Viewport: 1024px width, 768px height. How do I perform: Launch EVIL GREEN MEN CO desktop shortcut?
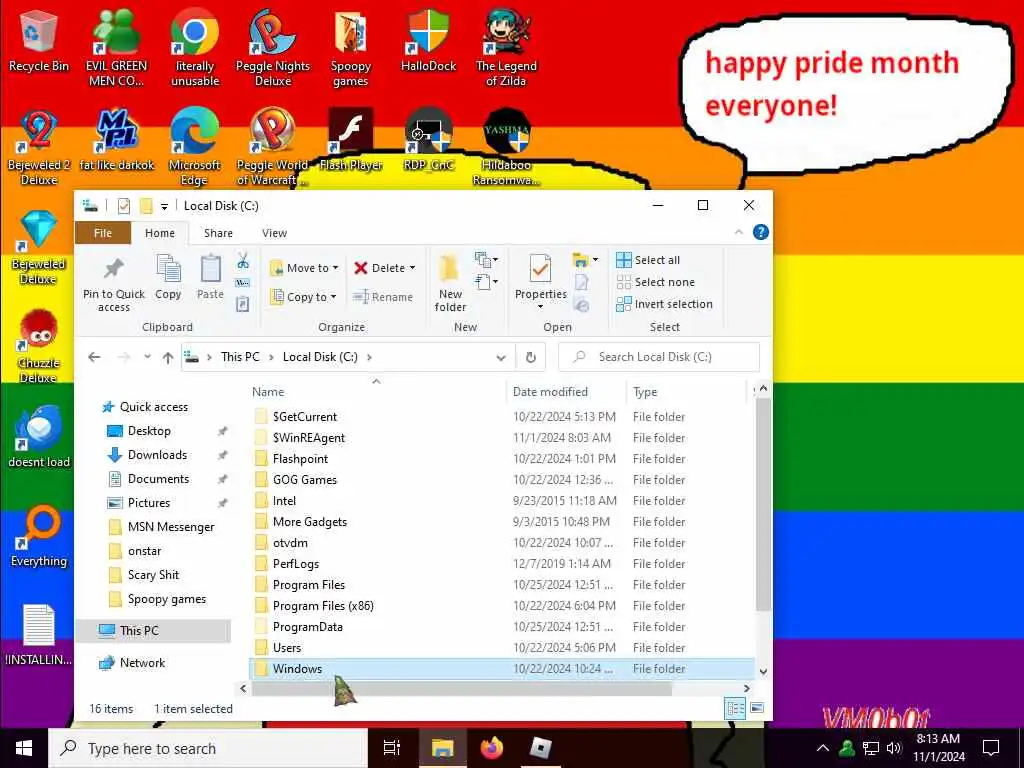click(x=116, y=49)
